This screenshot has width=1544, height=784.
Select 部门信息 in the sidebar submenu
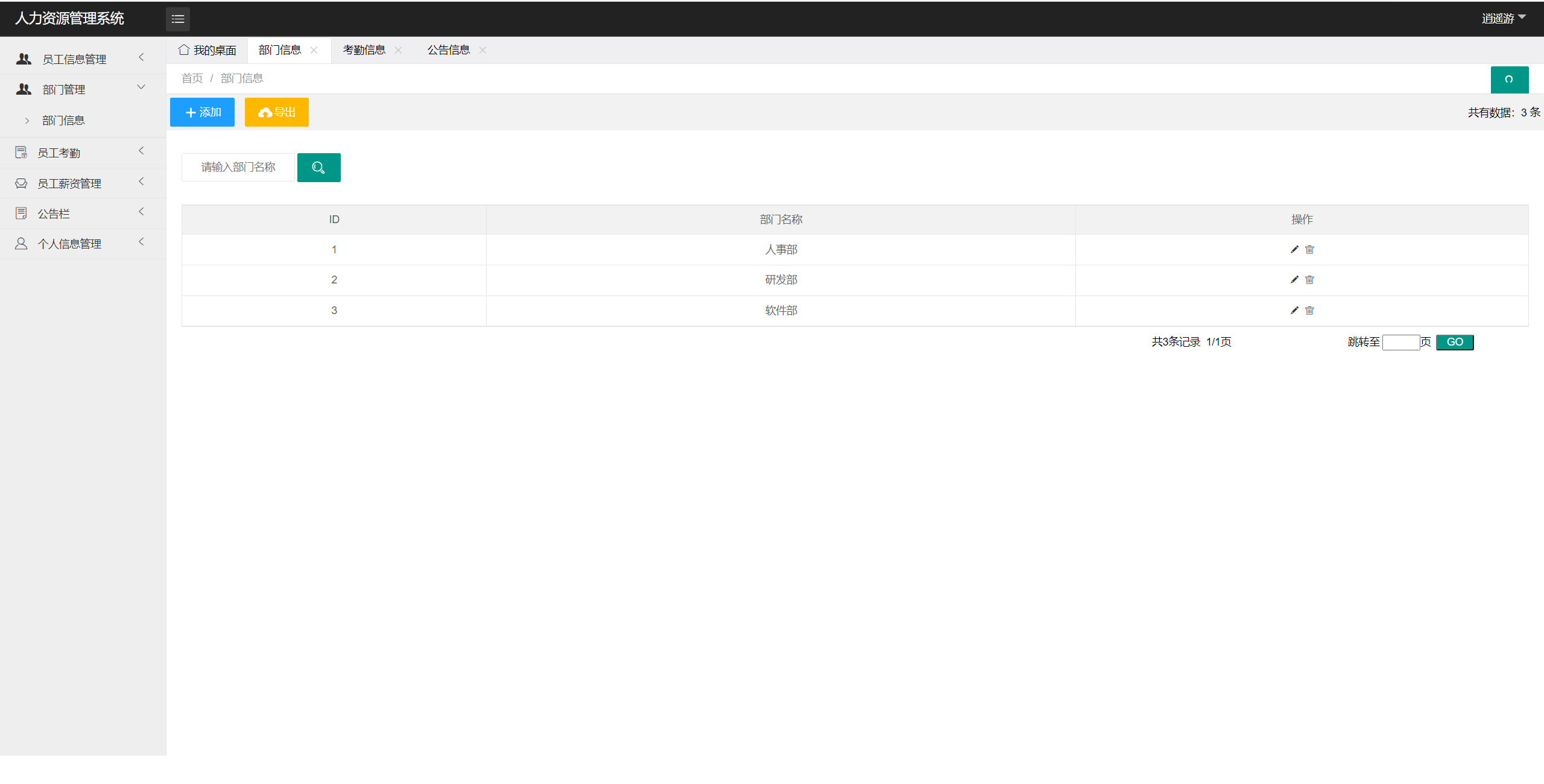pos(63,121)
